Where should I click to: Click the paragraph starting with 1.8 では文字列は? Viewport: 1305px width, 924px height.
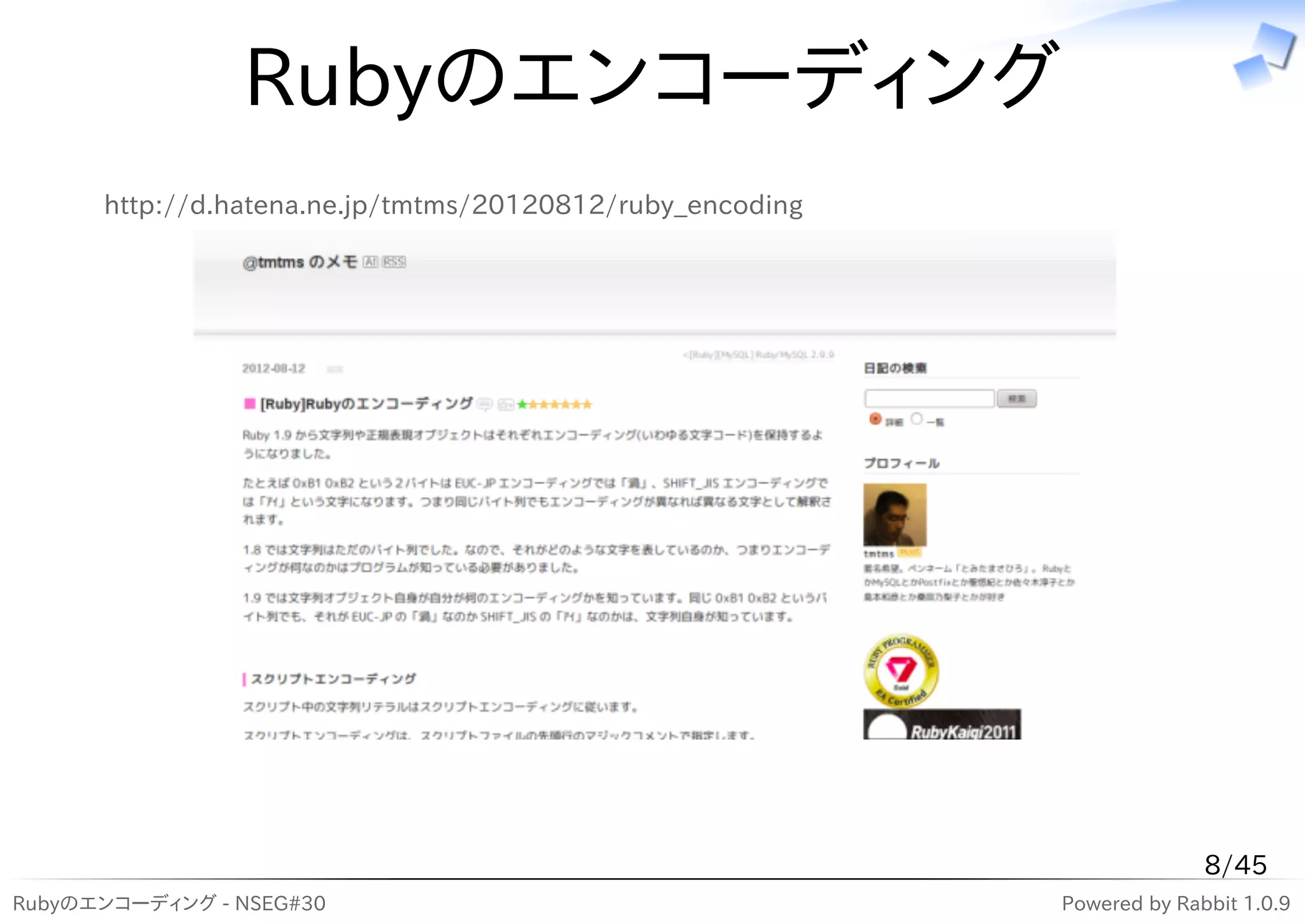537,558
